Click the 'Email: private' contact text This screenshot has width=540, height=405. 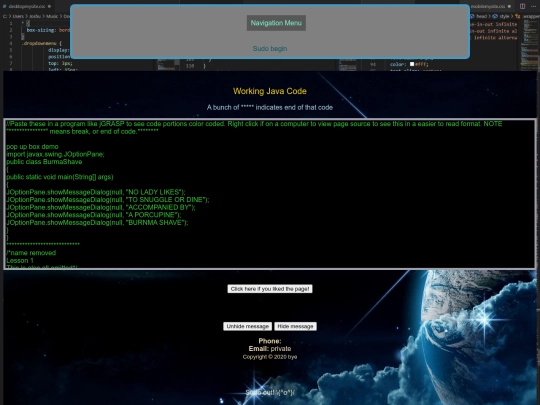270,349
